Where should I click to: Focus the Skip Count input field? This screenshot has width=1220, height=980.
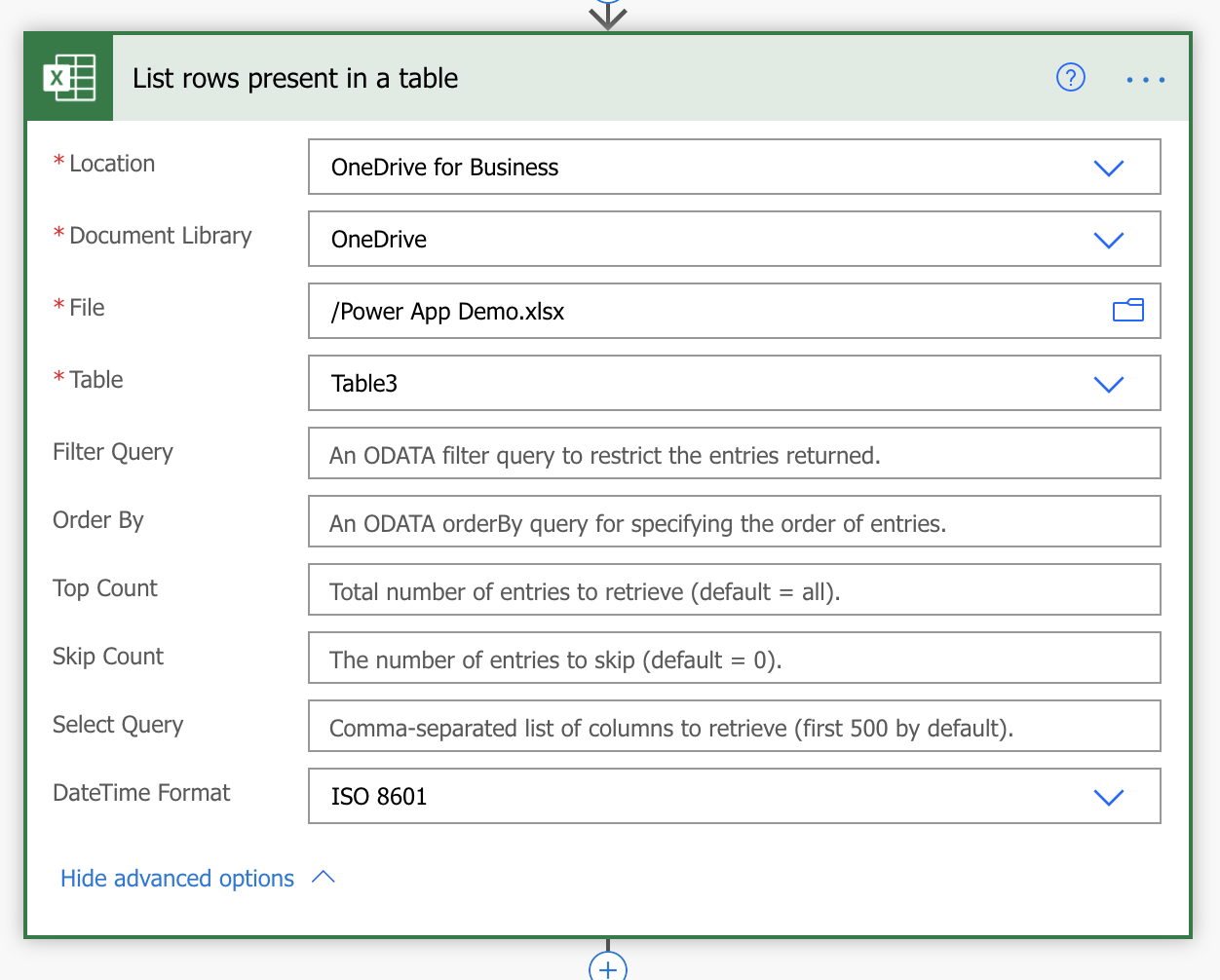click(735, 658)
